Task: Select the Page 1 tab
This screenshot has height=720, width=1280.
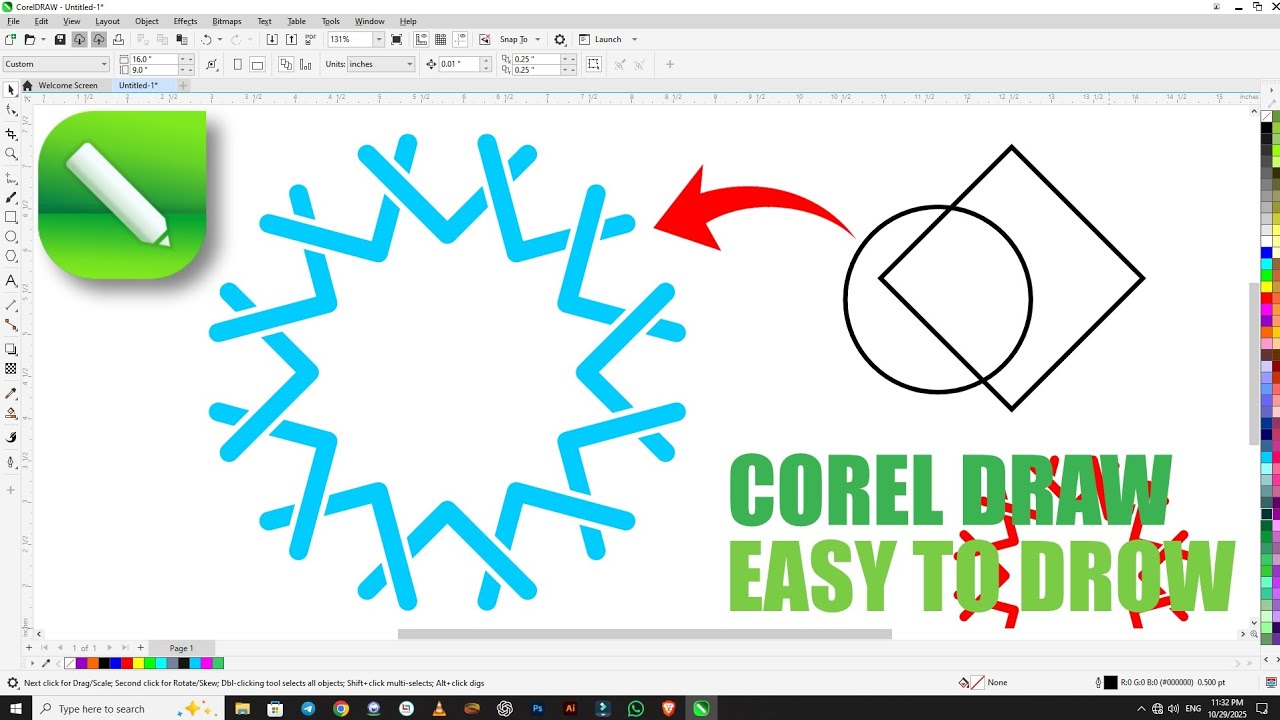Action: 181,648
